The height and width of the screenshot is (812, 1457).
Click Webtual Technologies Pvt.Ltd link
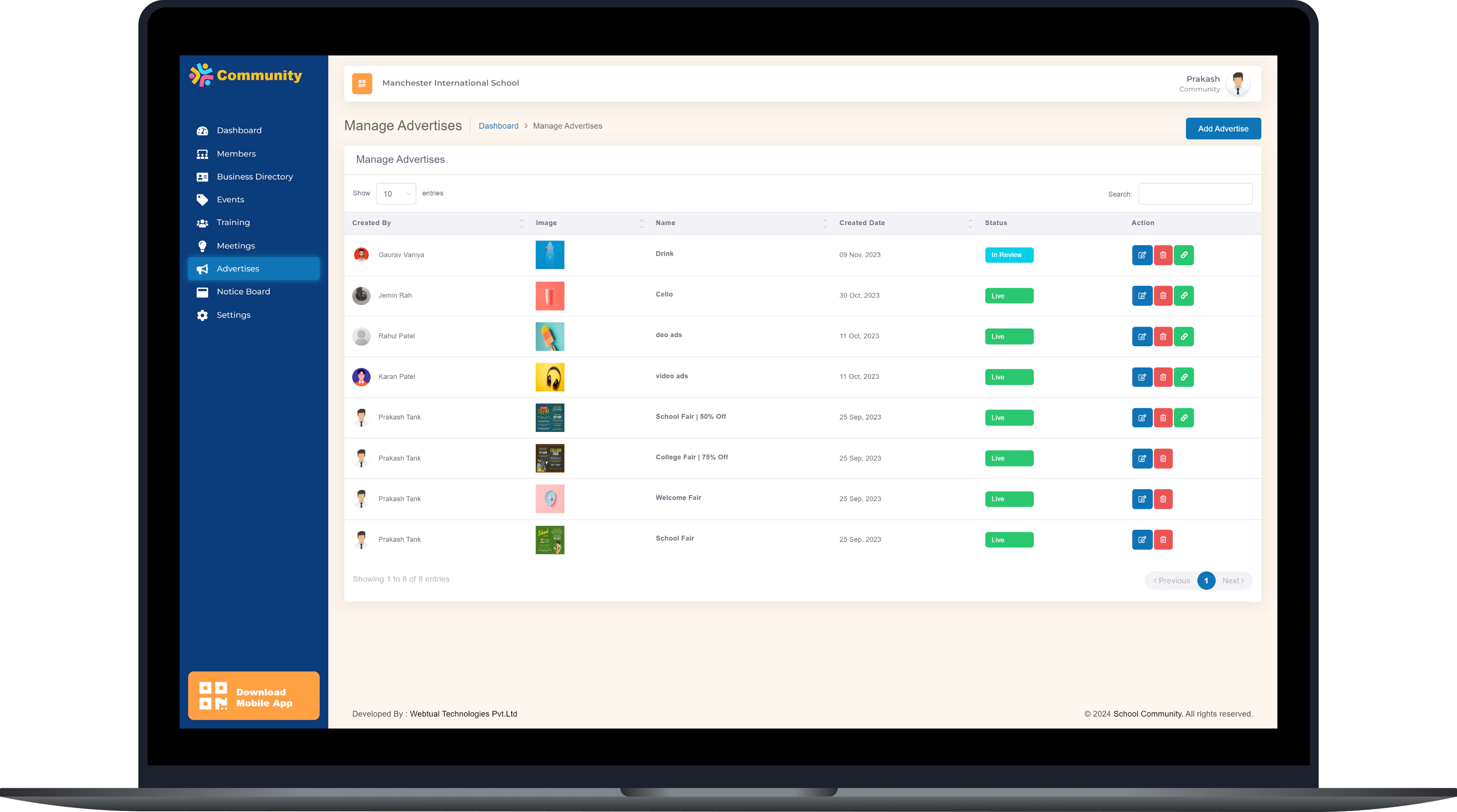463,714
